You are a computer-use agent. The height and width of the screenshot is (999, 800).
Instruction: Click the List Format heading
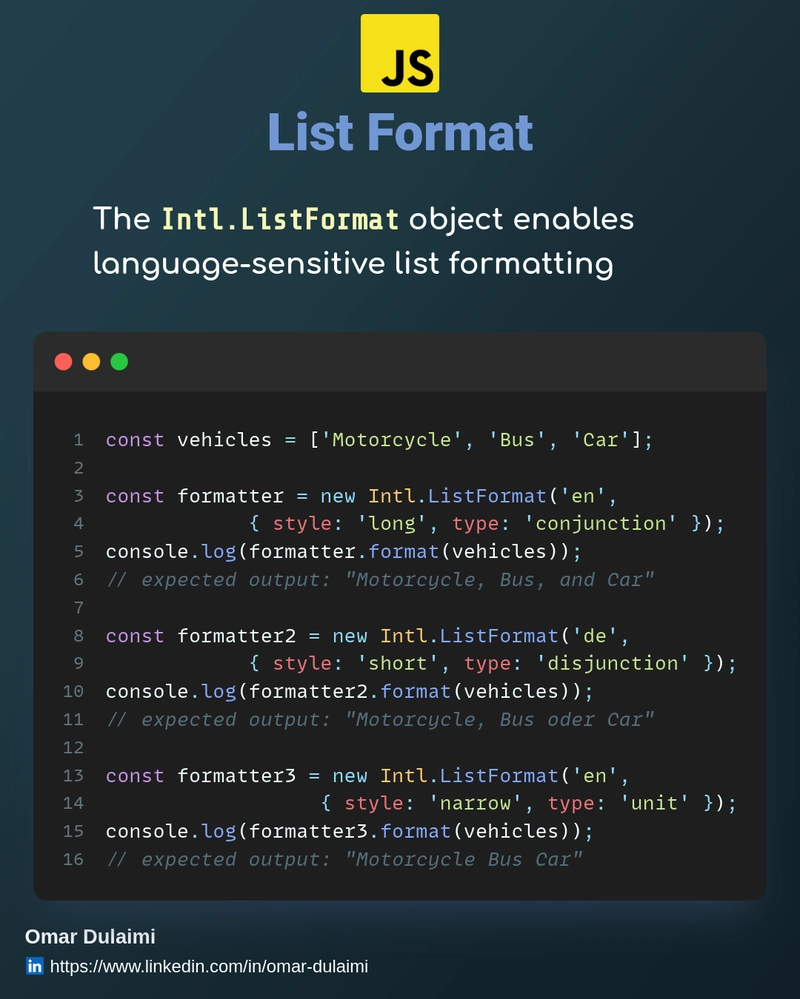pos(400,132)
